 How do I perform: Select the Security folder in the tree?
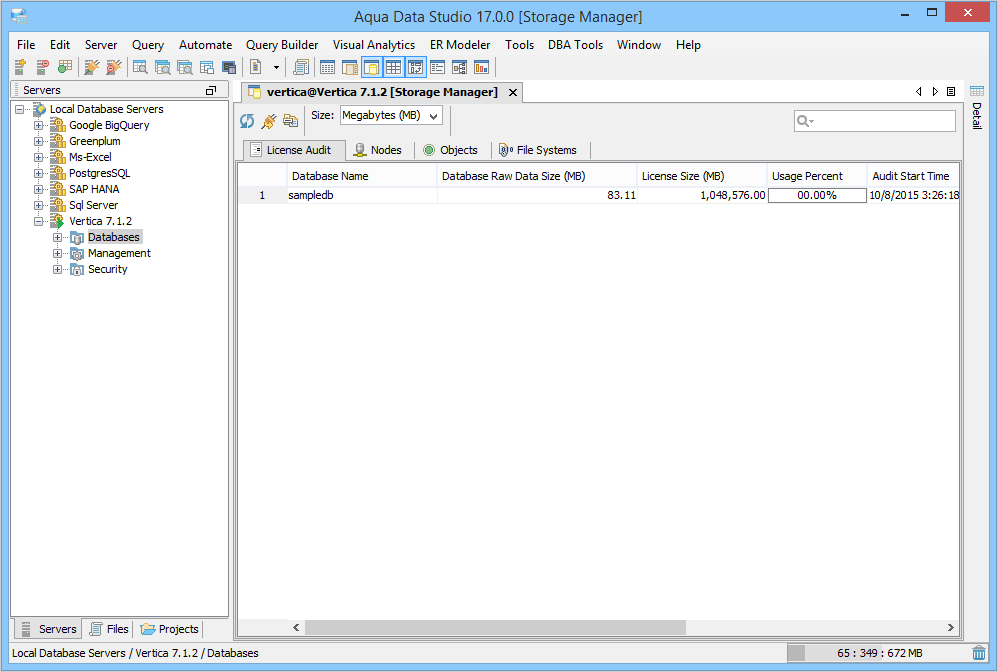[108, 269]
